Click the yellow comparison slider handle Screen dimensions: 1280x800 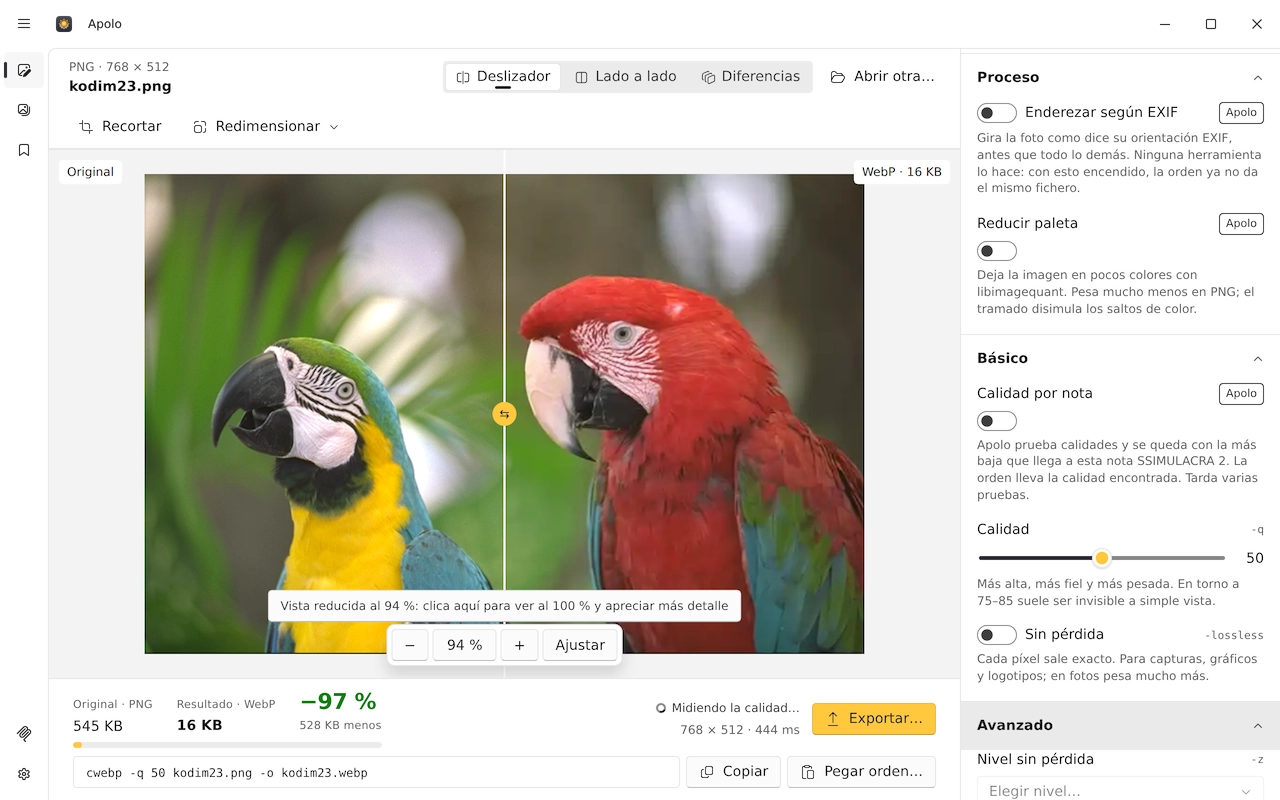coord(504,414)
